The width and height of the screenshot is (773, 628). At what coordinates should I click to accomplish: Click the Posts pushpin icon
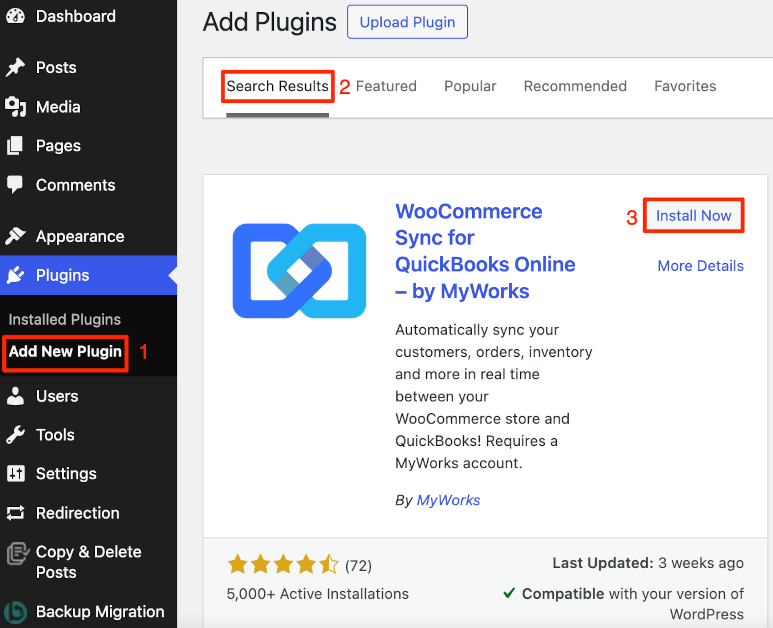(x=15, y=68)
